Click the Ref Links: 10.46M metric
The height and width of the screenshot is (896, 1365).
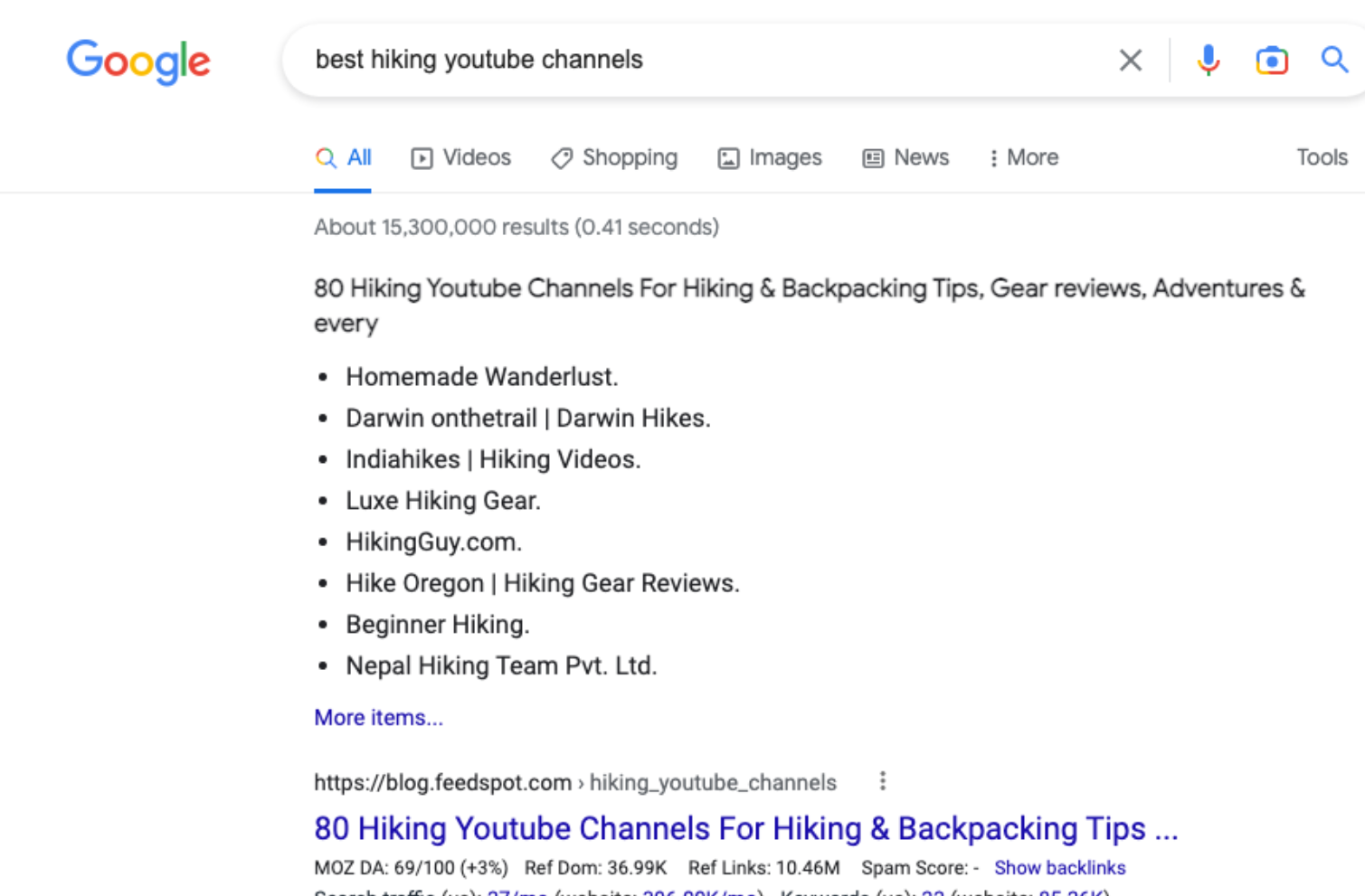click(763, 868)
